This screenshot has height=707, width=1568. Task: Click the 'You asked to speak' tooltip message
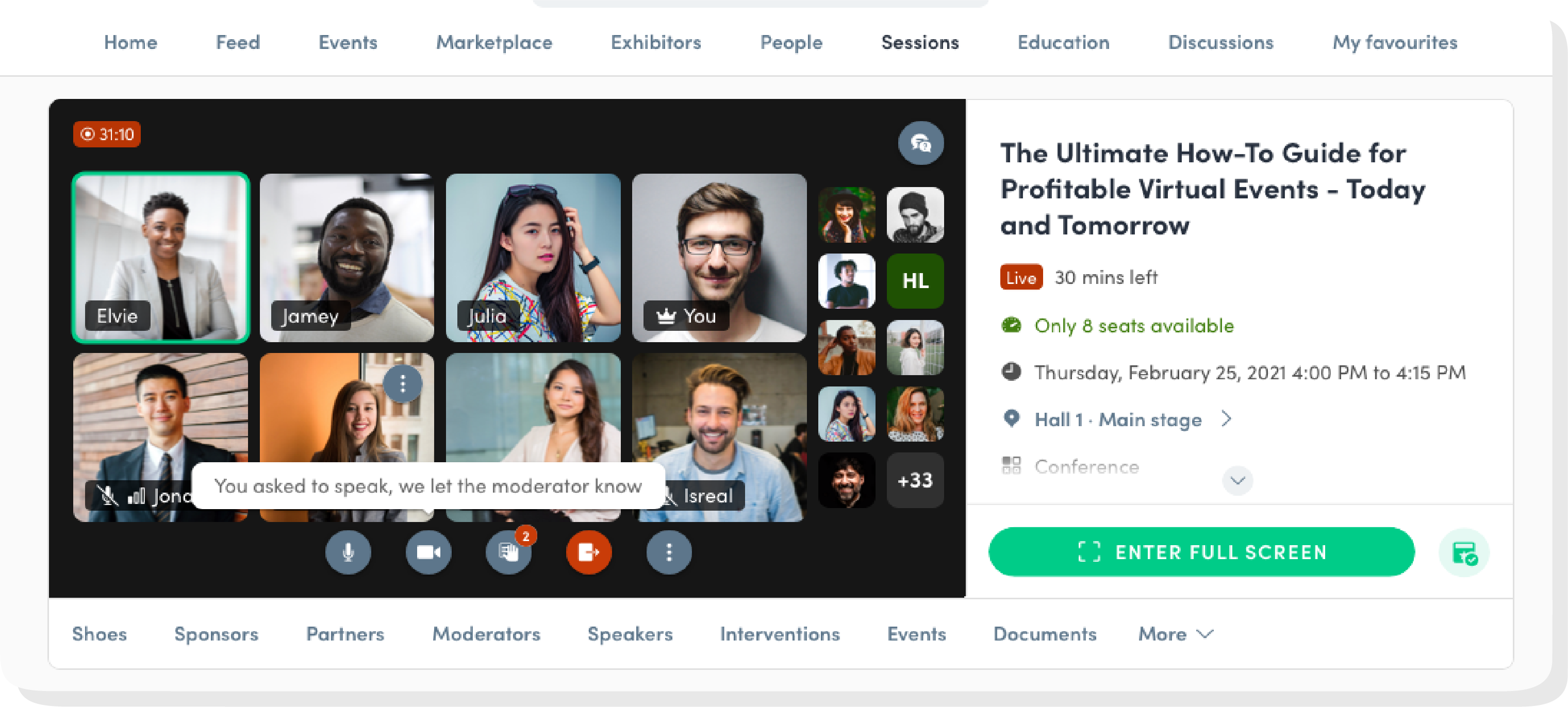pos(428,485)
